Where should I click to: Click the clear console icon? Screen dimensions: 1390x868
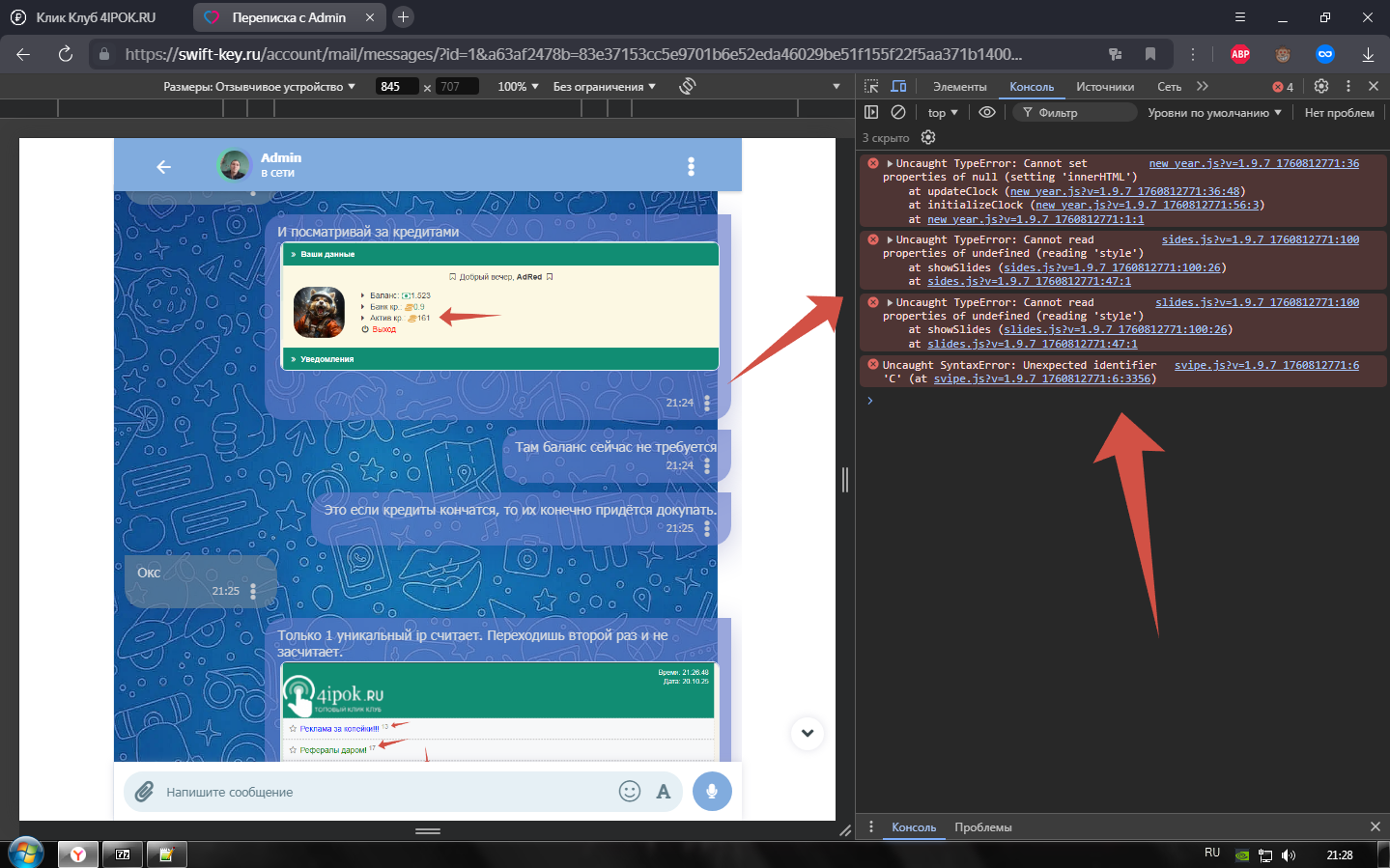point(898,112)
